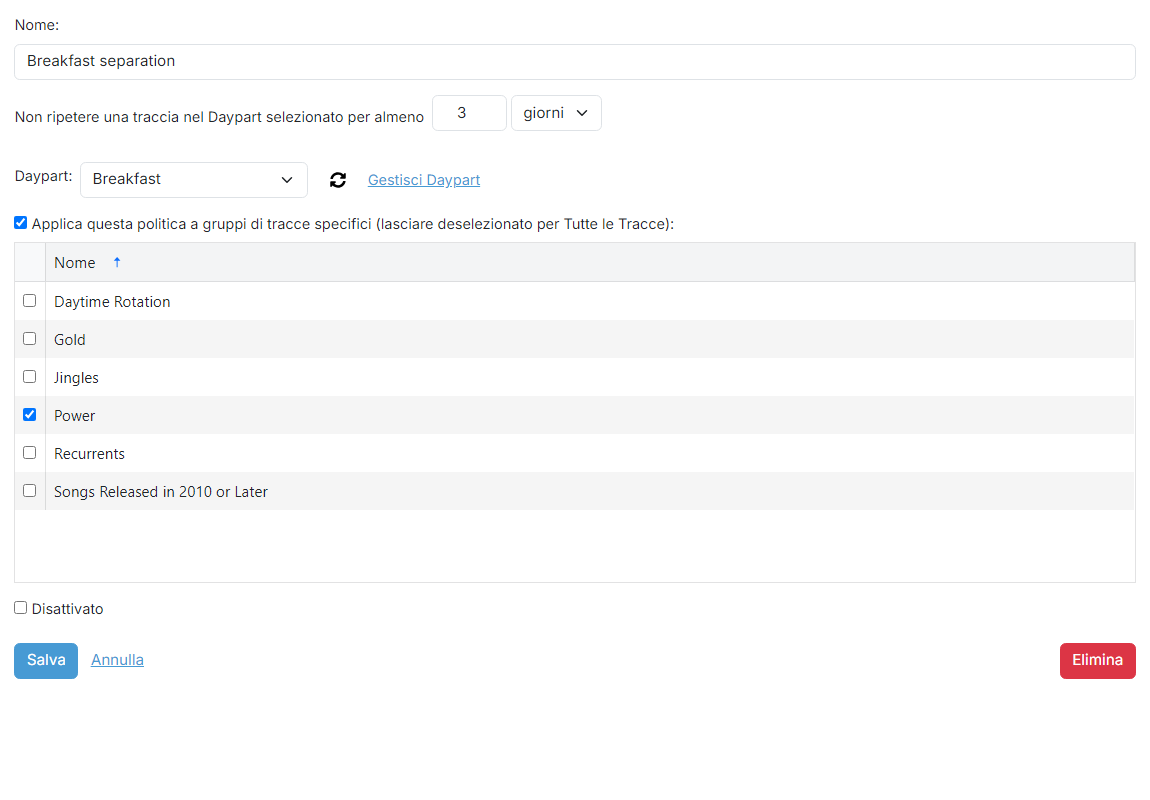The image size is (1150, 800).
Task: Toggle the Disattivato checkbox
Action: pos(21,608)
